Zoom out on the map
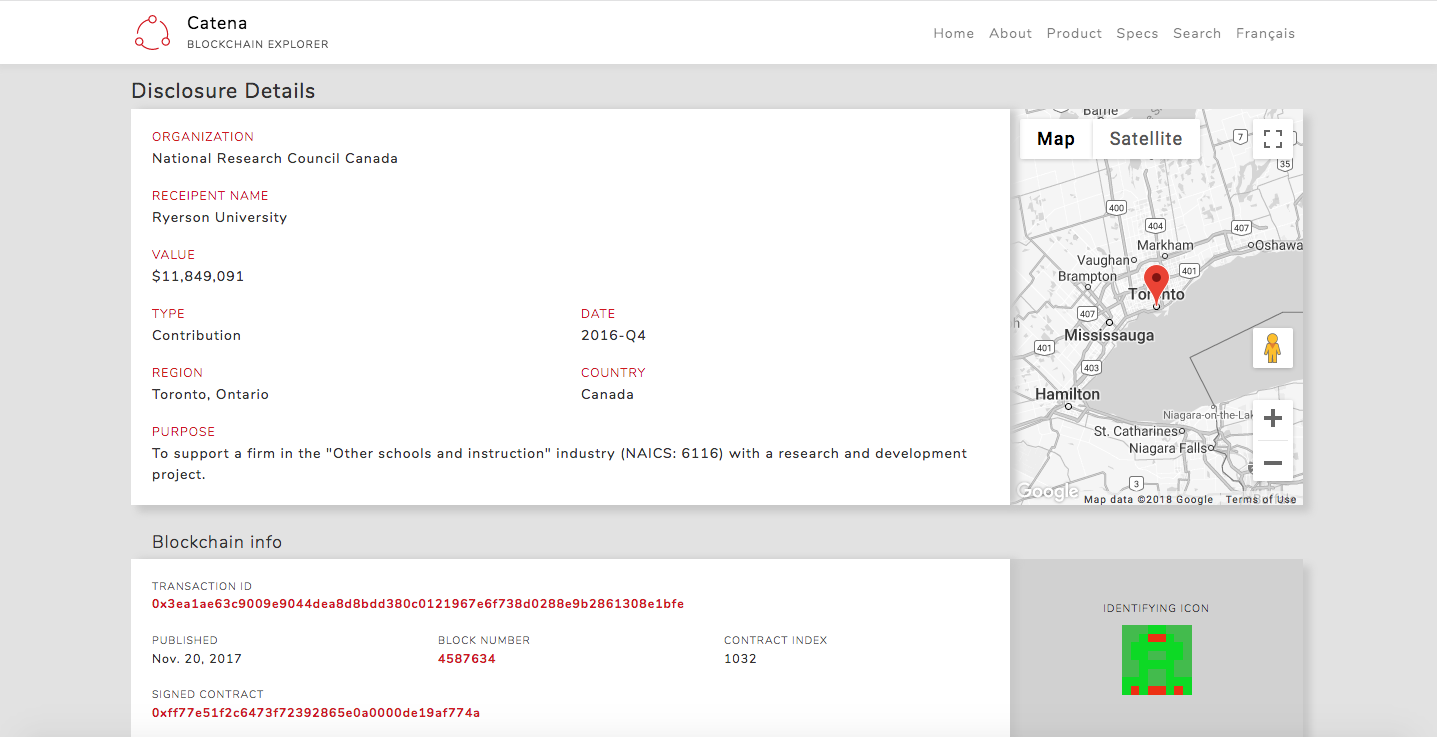Screen dimensions: 1437x737 click(x=1273, y=463)
